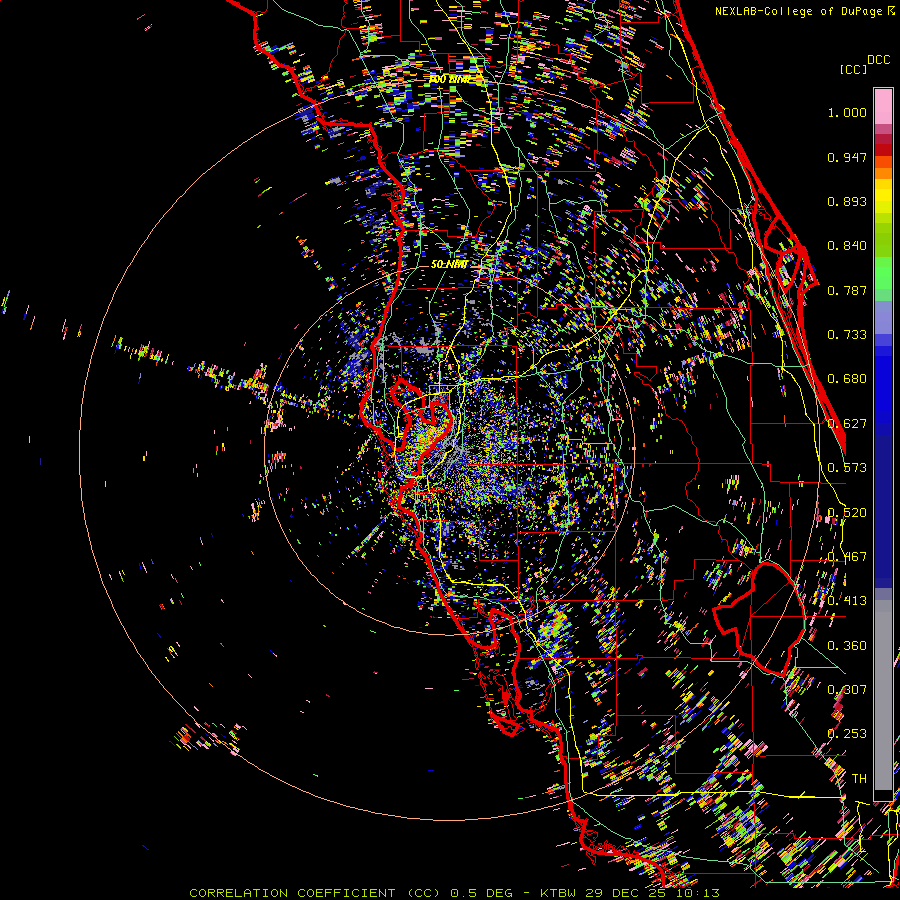This screenshot has height=900, width=900.
Task: Select the 0.360 legend value
Action: click(847, 646)
